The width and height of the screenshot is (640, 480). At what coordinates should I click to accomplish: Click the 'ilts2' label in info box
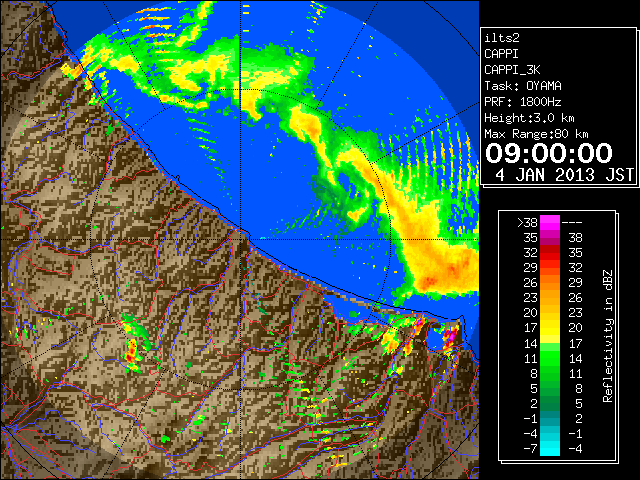point(502,38)
